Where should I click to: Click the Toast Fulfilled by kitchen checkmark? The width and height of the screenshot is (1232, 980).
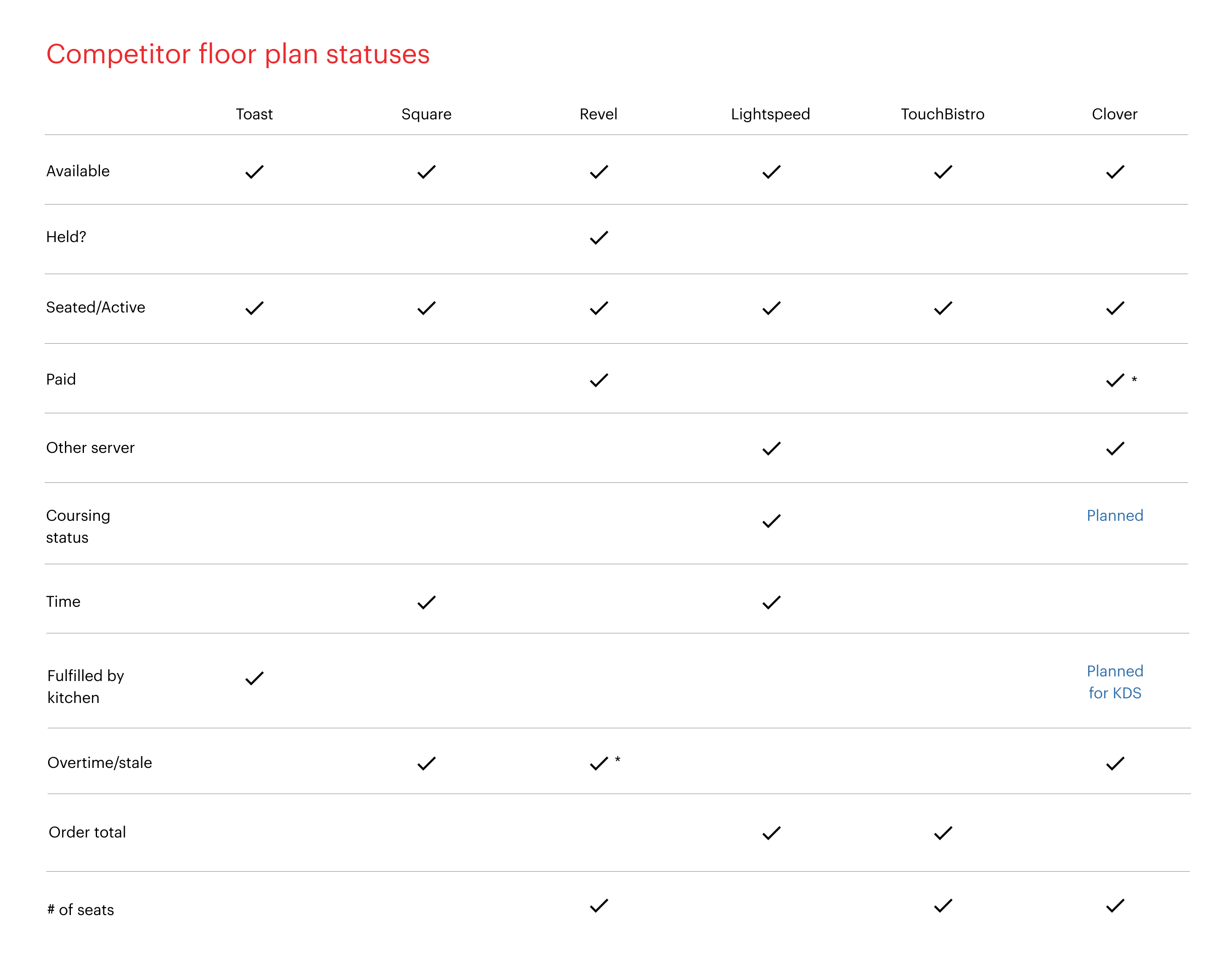click(254, 678)
